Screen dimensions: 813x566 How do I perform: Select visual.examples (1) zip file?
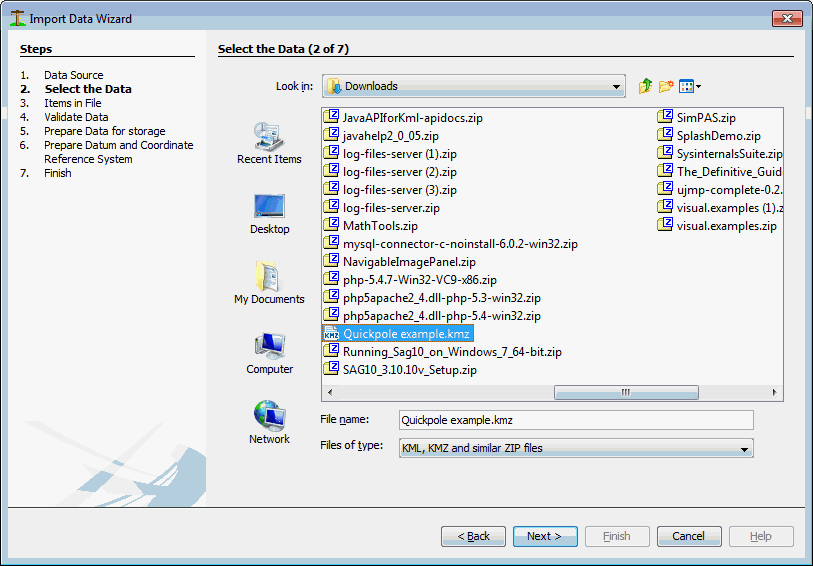point(720,208)
